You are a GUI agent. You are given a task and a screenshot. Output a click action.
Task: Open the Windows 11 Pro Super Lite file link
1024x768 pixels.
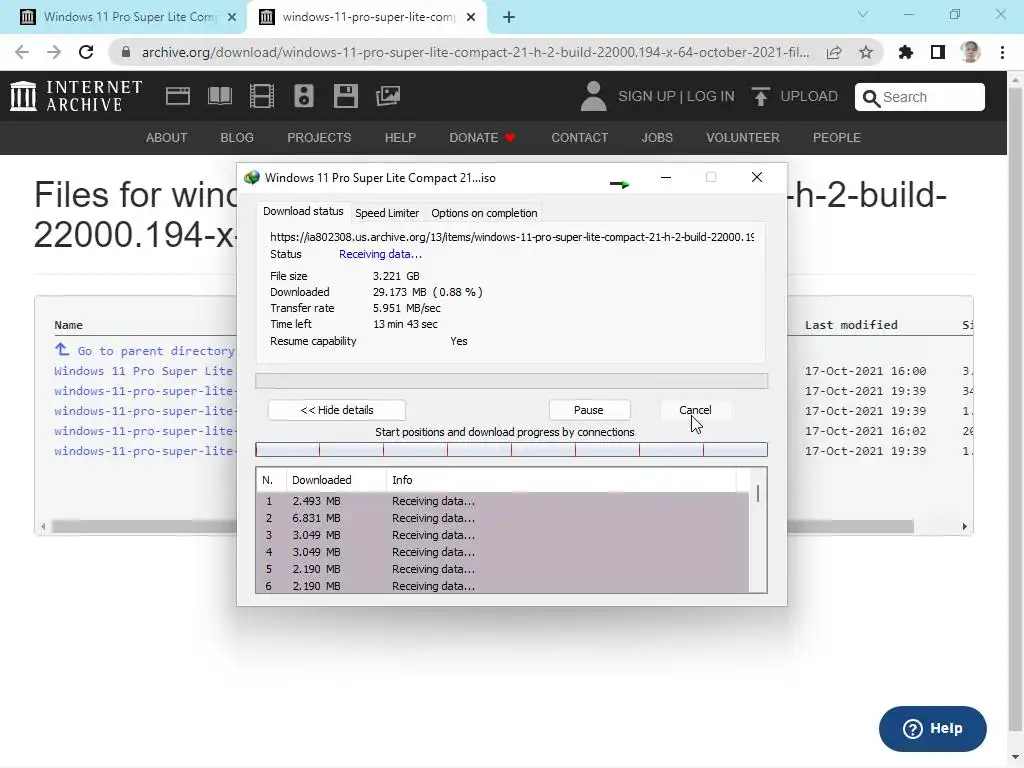click(143, 371)
